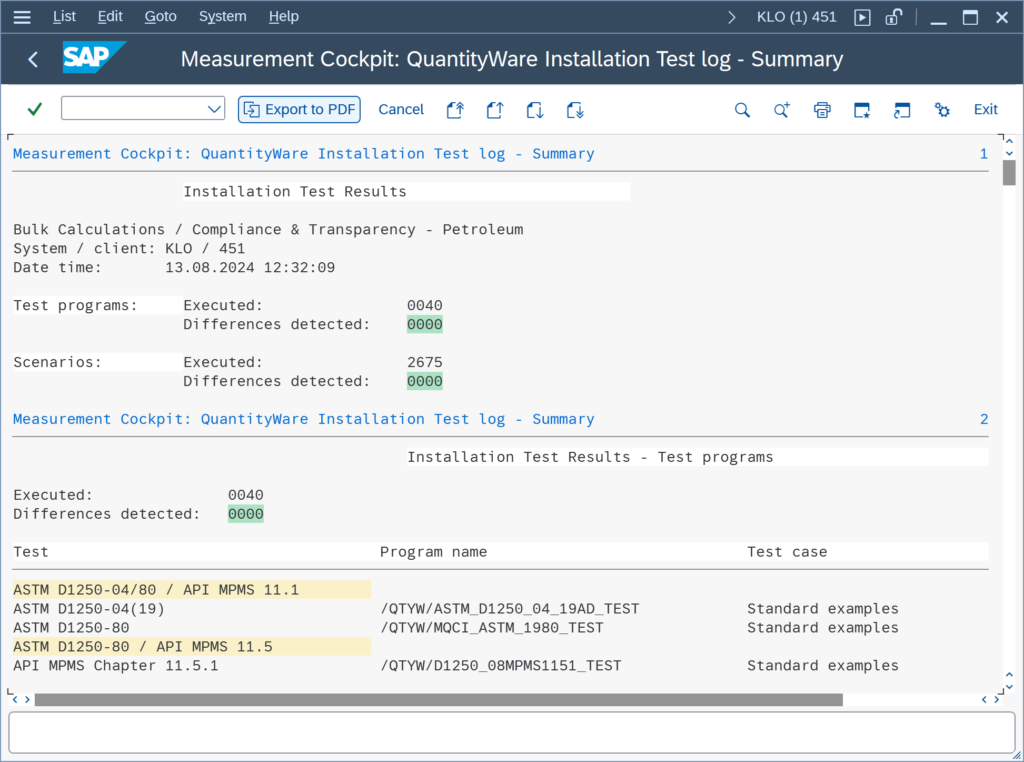Click the create shortcut icon
Image resolution: width=1024 pixels, height=762 pixels.
[x=902, y=110]
